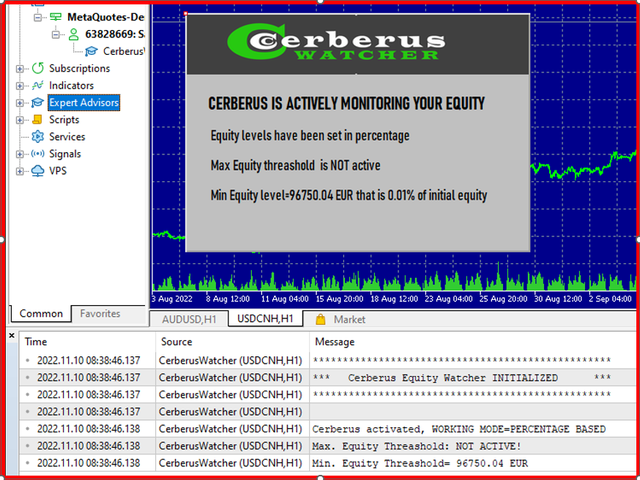Select the highlighted Expert Advisors item
640x480 pixels.
(84, 102)
